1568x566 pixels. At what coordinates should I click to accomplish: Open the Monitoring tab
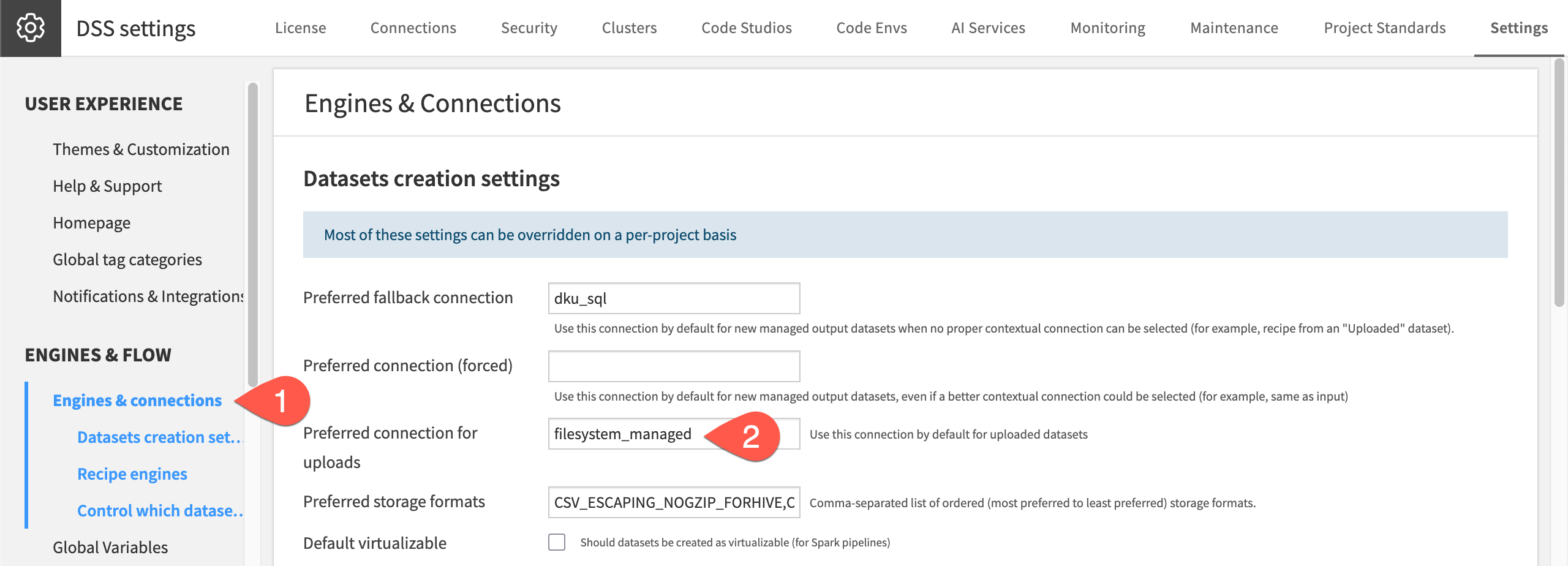click(x=1107, y=28)
